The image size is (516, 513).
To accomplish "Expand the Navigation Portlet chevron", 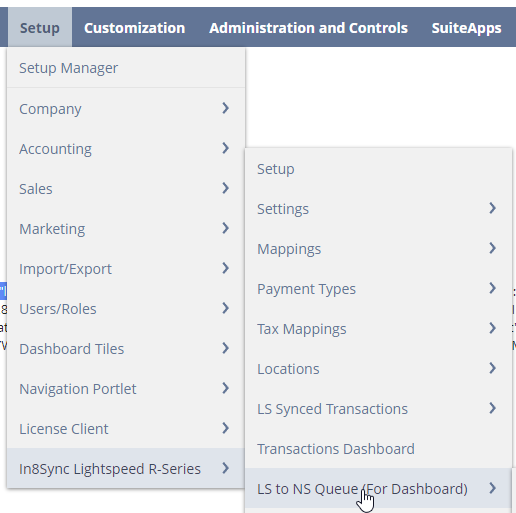I will coord(226,388).
